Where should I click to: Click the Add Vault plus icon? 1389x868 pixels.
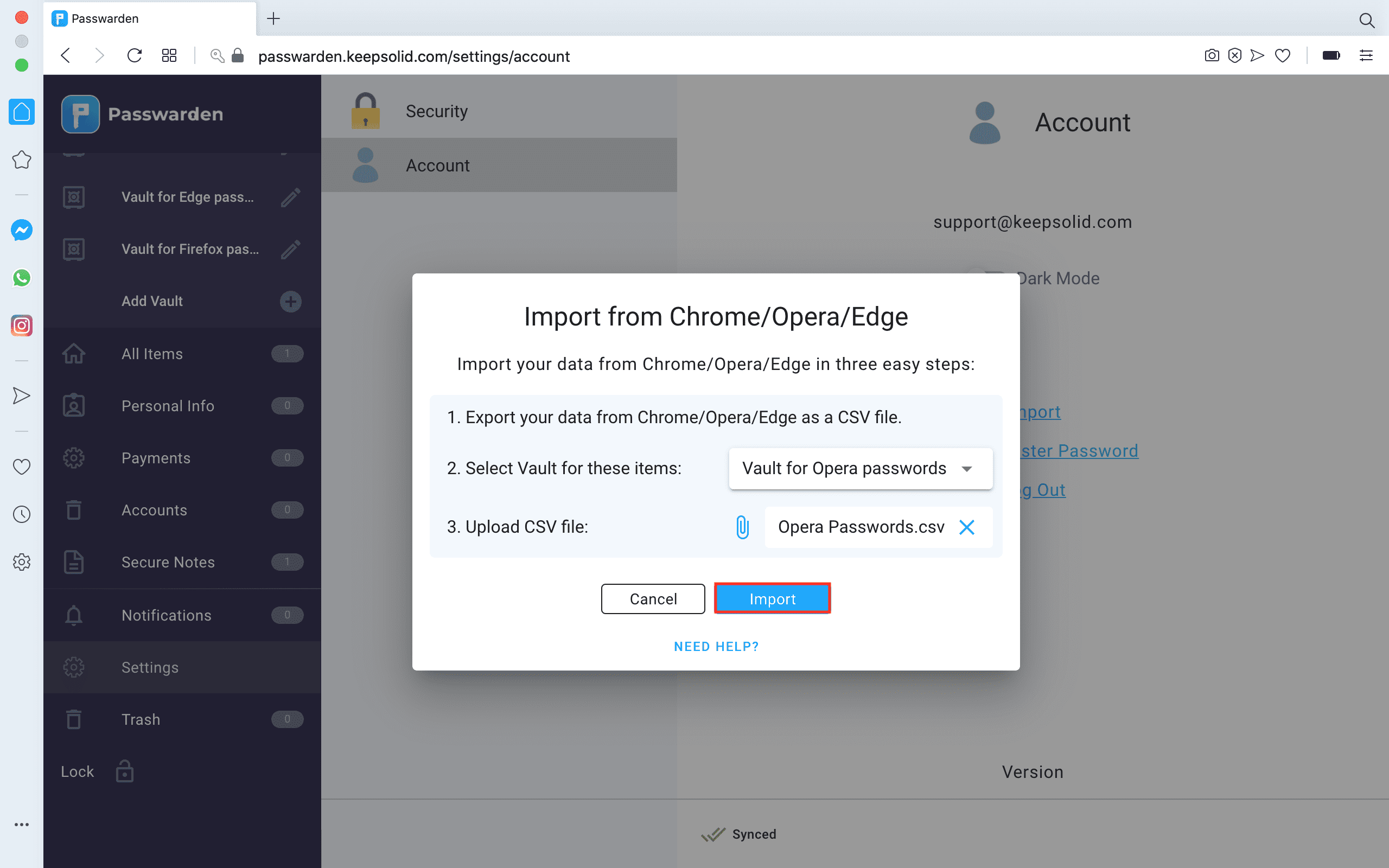(290, 302)
